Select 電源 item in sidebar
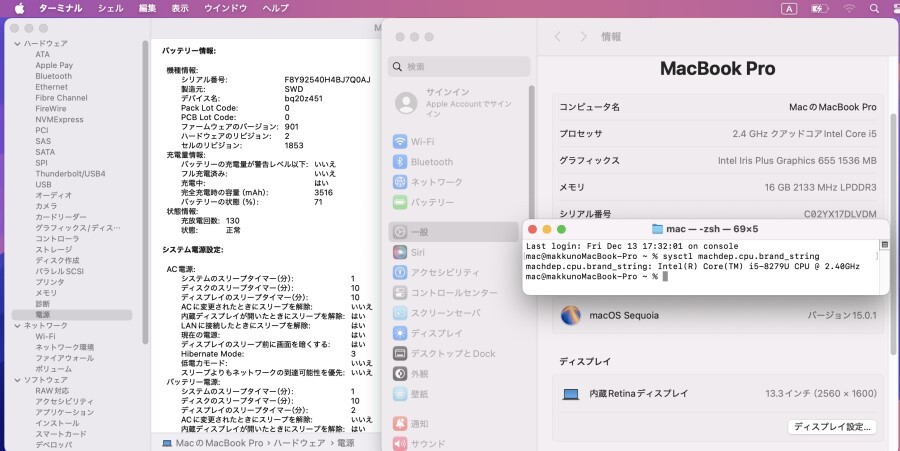Viewport: 900px width, 451px height. click(x=72, y=314)
